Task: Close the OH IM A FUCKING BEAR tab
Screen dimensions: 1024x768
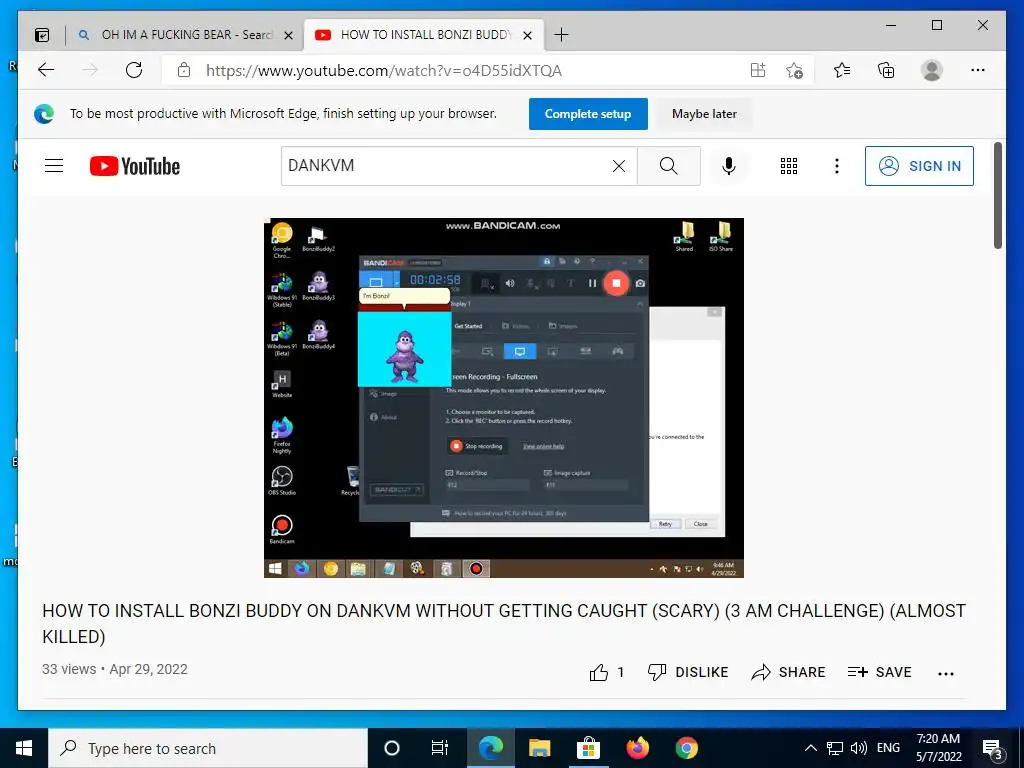Action: 288,35
